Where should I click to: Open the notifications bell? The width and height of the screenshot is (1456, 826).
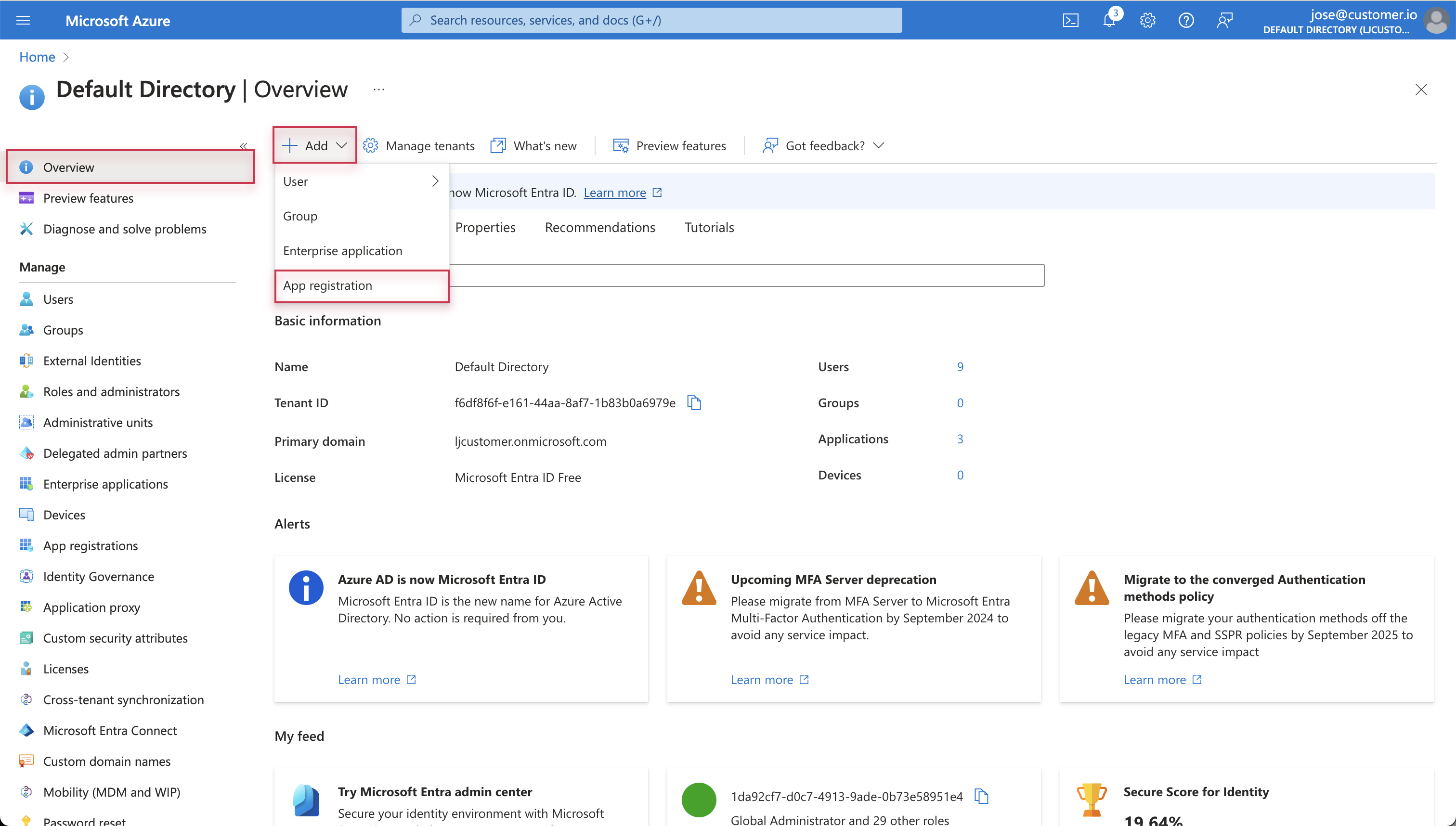1109,20
